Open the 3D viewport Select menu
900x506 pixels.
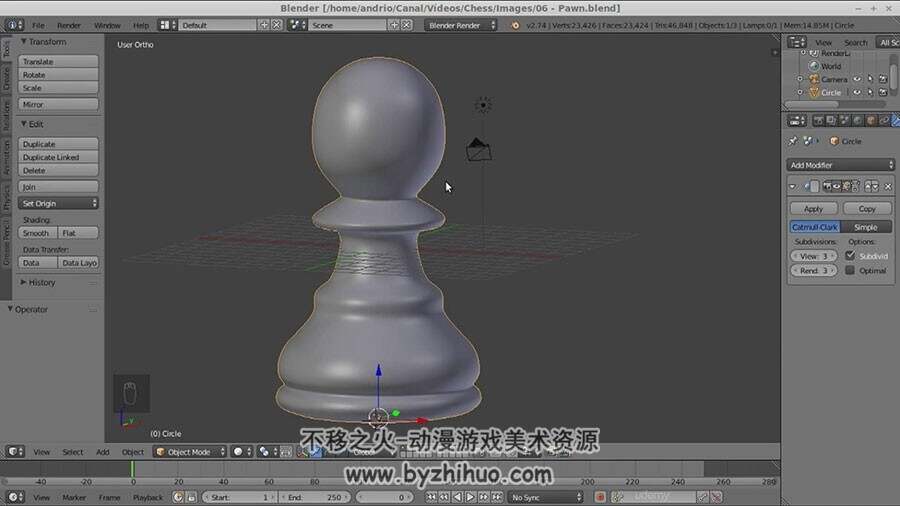tap(73, 452)
